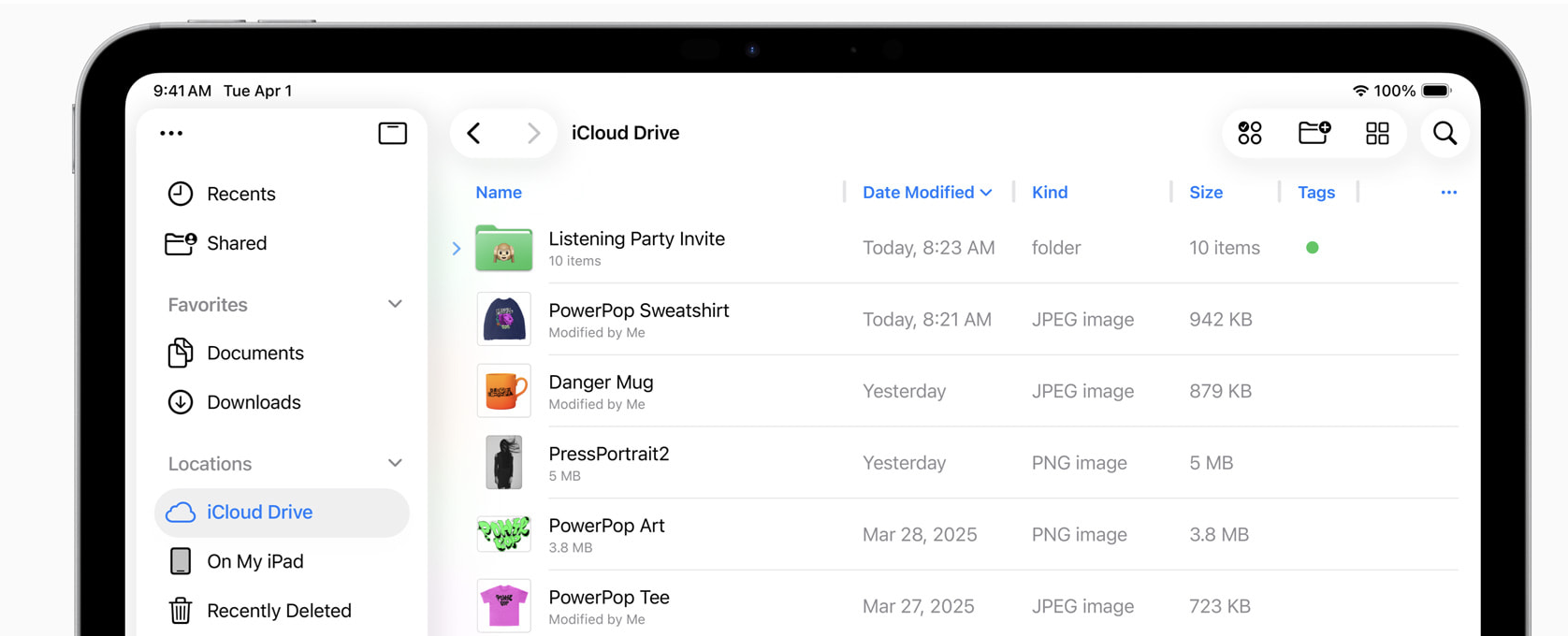Open PowerPop Tee thumbnail

[503, 605]
